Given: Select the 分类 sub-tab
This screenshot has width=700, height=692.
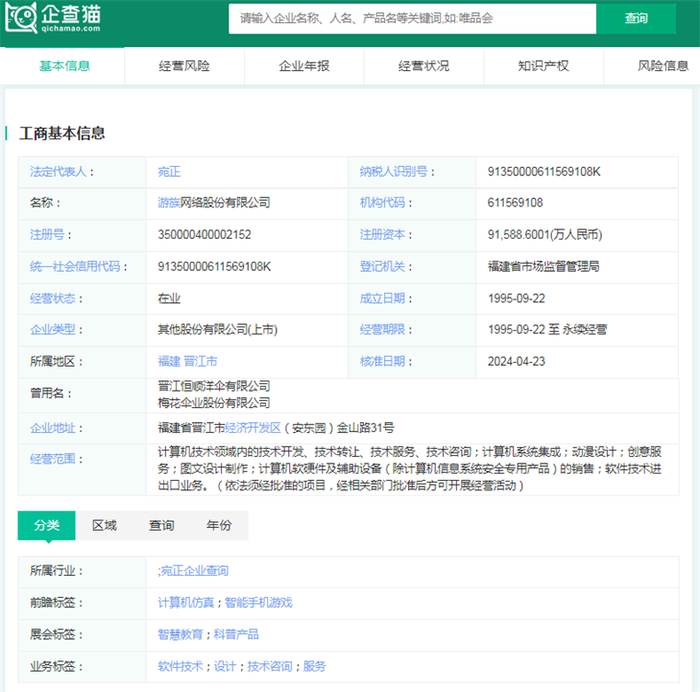Looking at the screenshot, I should coord(47,526).
